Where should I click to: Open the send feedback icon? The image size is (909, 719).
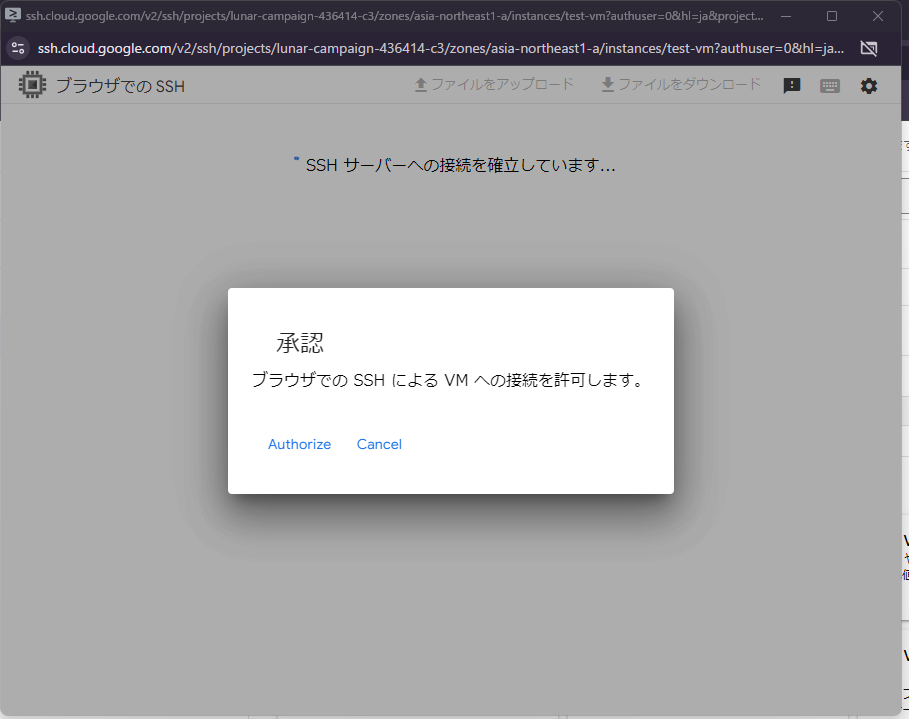792,85
